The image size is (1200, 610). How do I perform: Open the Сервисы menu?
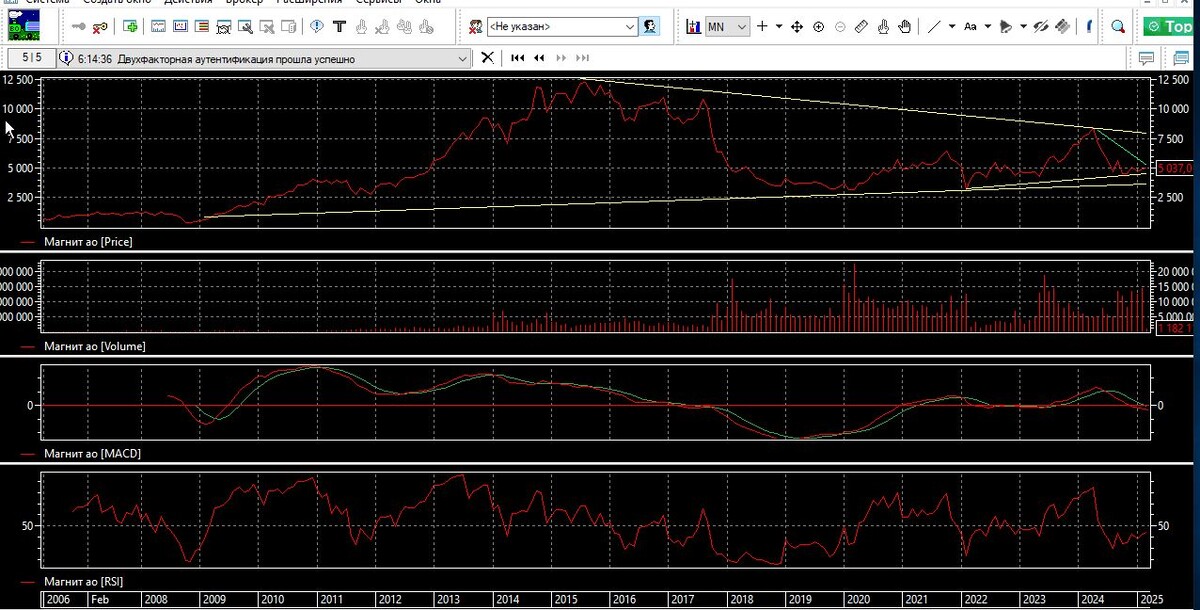pyautogui.click(x=380, y=2)
